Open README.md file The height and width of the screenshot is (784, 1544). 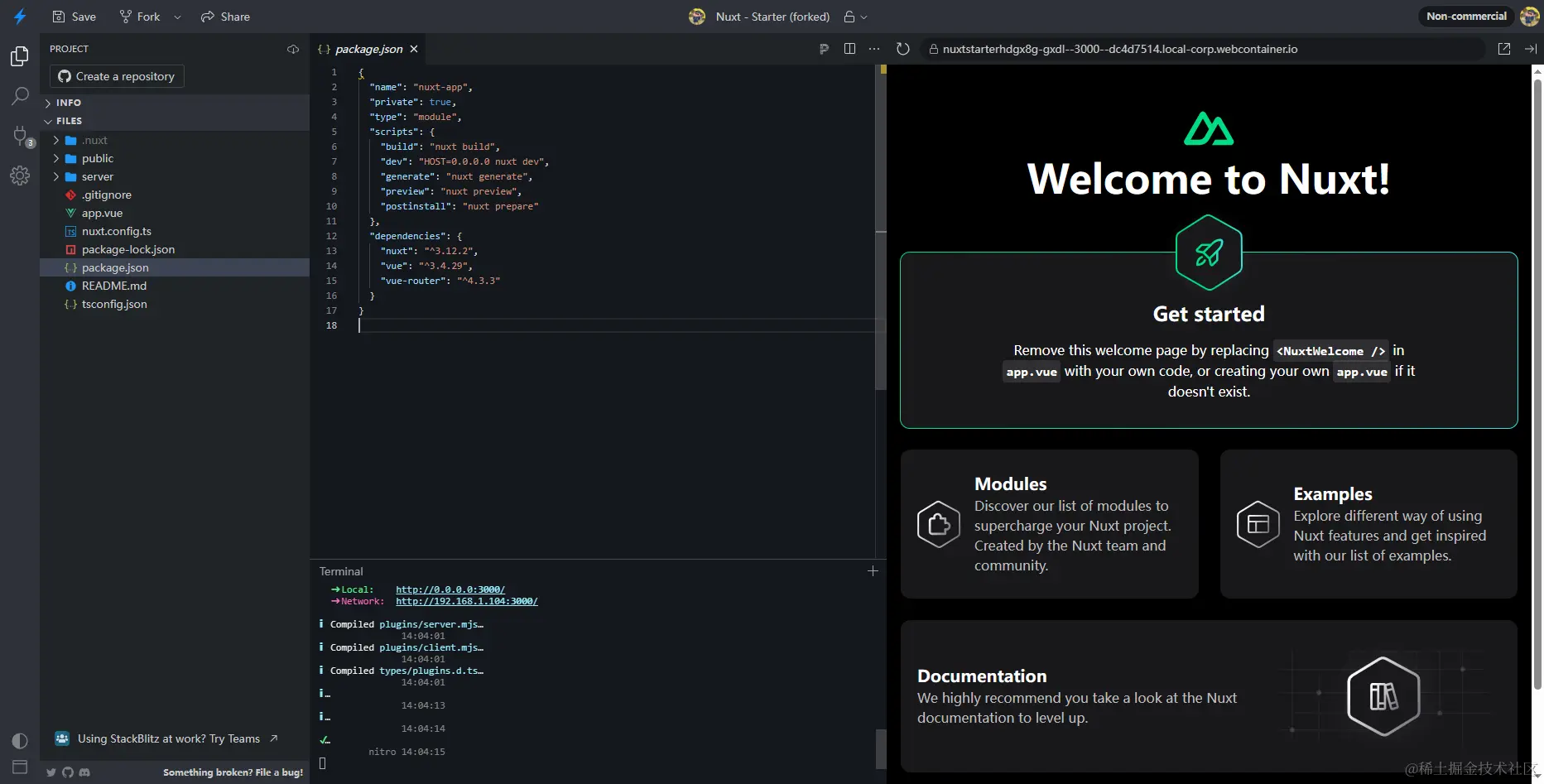176,286
